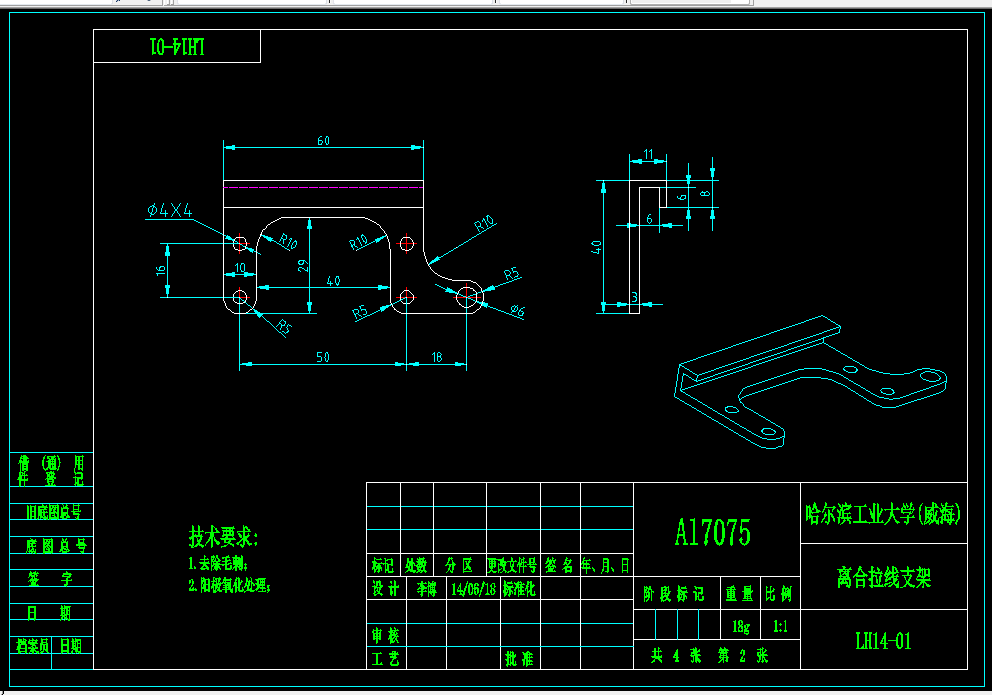
Task: Click the 审核 row label
Action: pyautogui.click(x=385, y=634)
